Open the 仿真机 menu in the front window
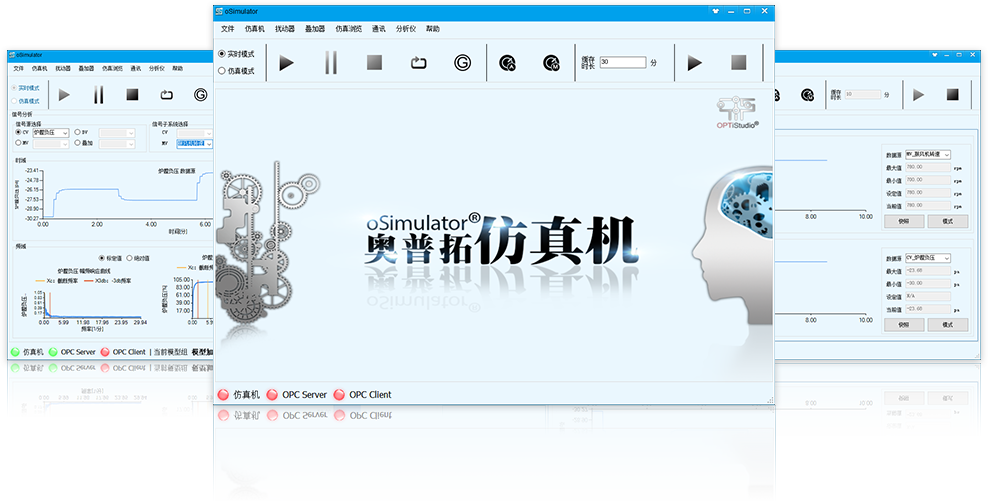This screenshot has width=988, height=501. (x=255, y=29)
